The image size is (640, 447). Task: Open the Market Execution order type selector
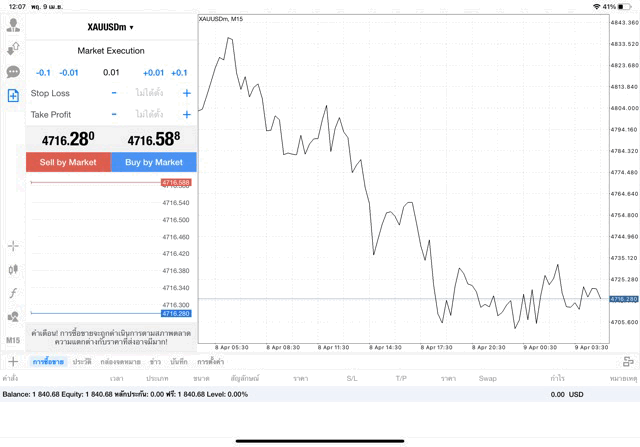point(111,50)
